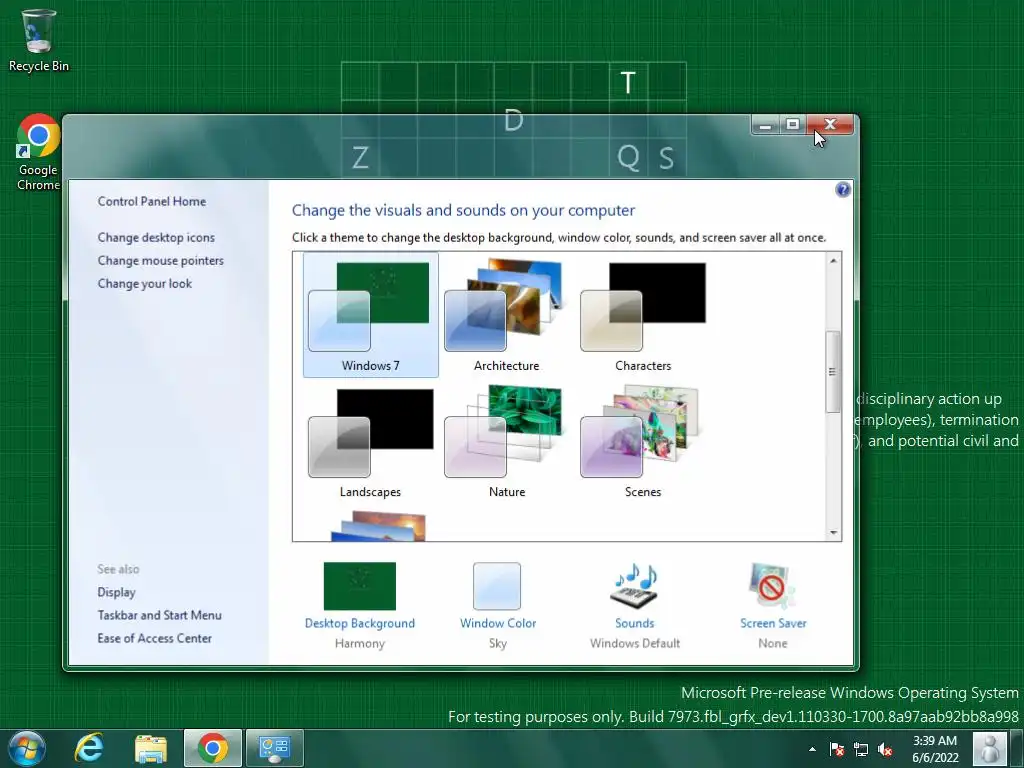Select the Architecture theme

tap(506, 315)
